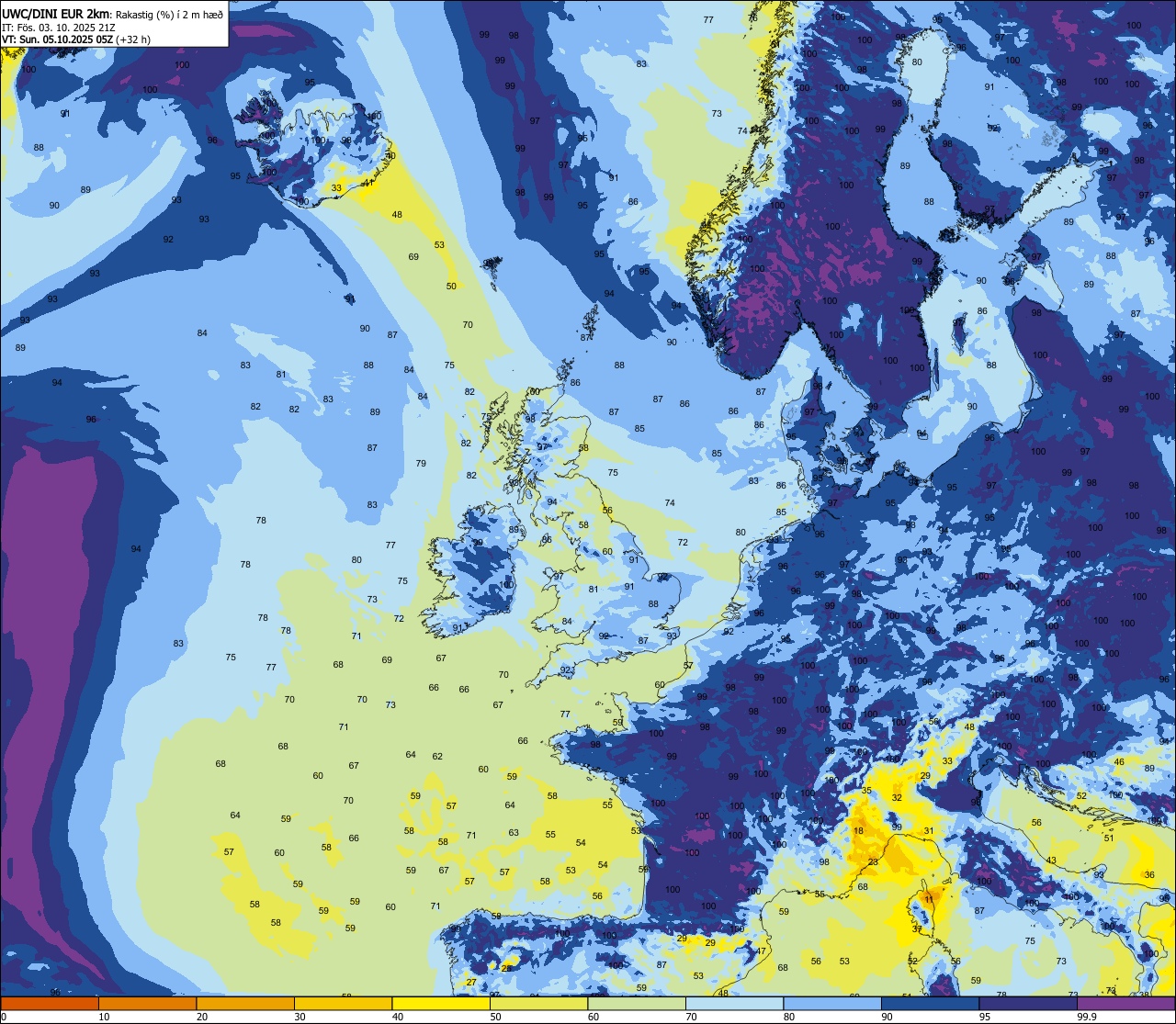Click the map humidity value '37'

(917, 929)
